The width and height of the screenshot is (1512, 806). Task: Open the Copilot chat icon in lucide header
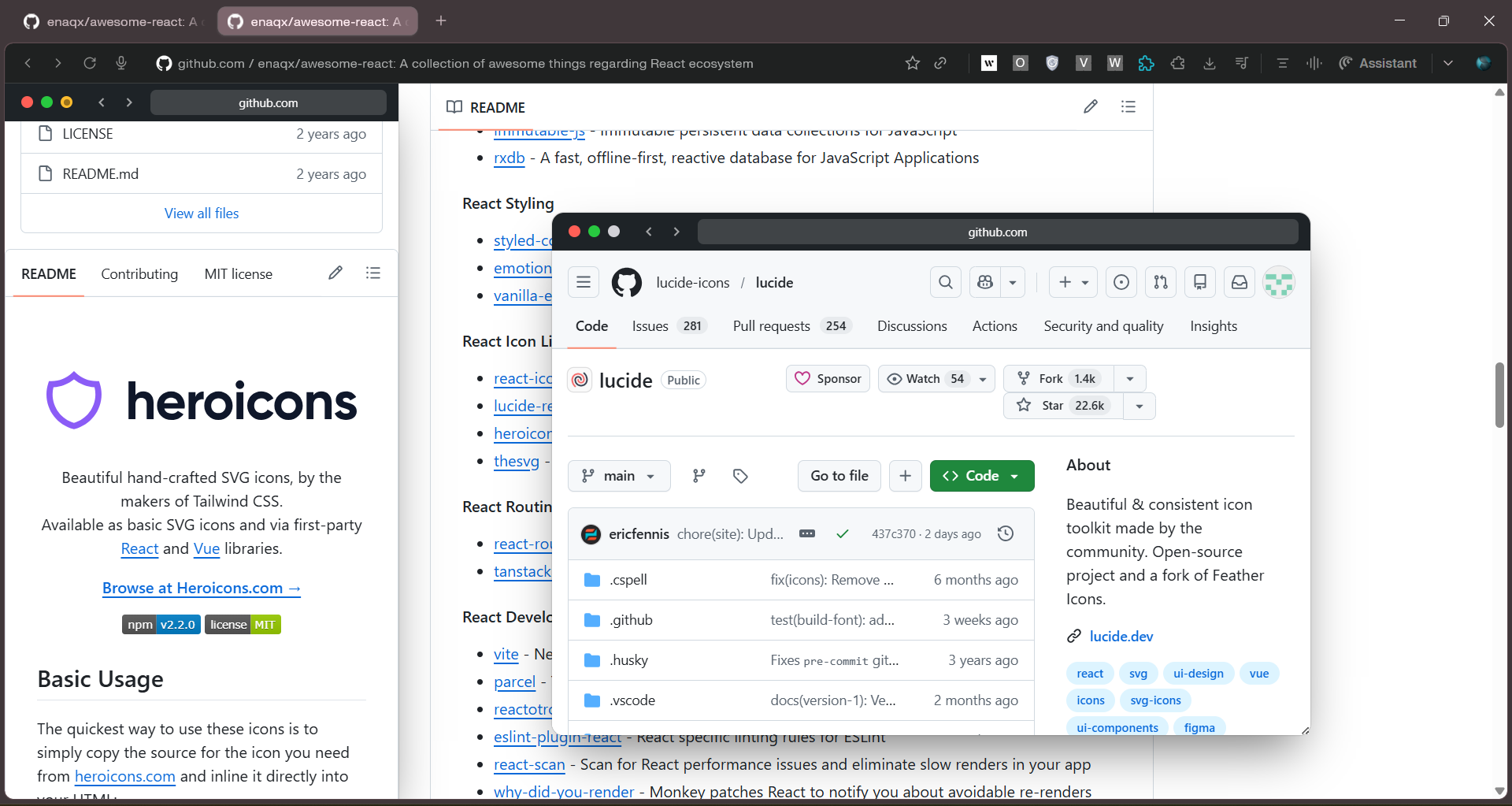(985, 282)
